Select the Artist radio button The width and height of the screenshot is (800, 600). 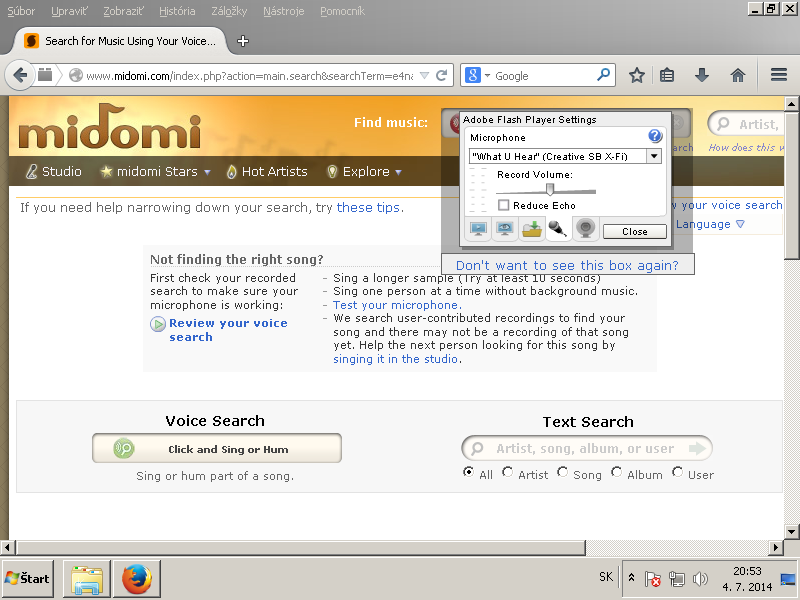click(507, 472)
